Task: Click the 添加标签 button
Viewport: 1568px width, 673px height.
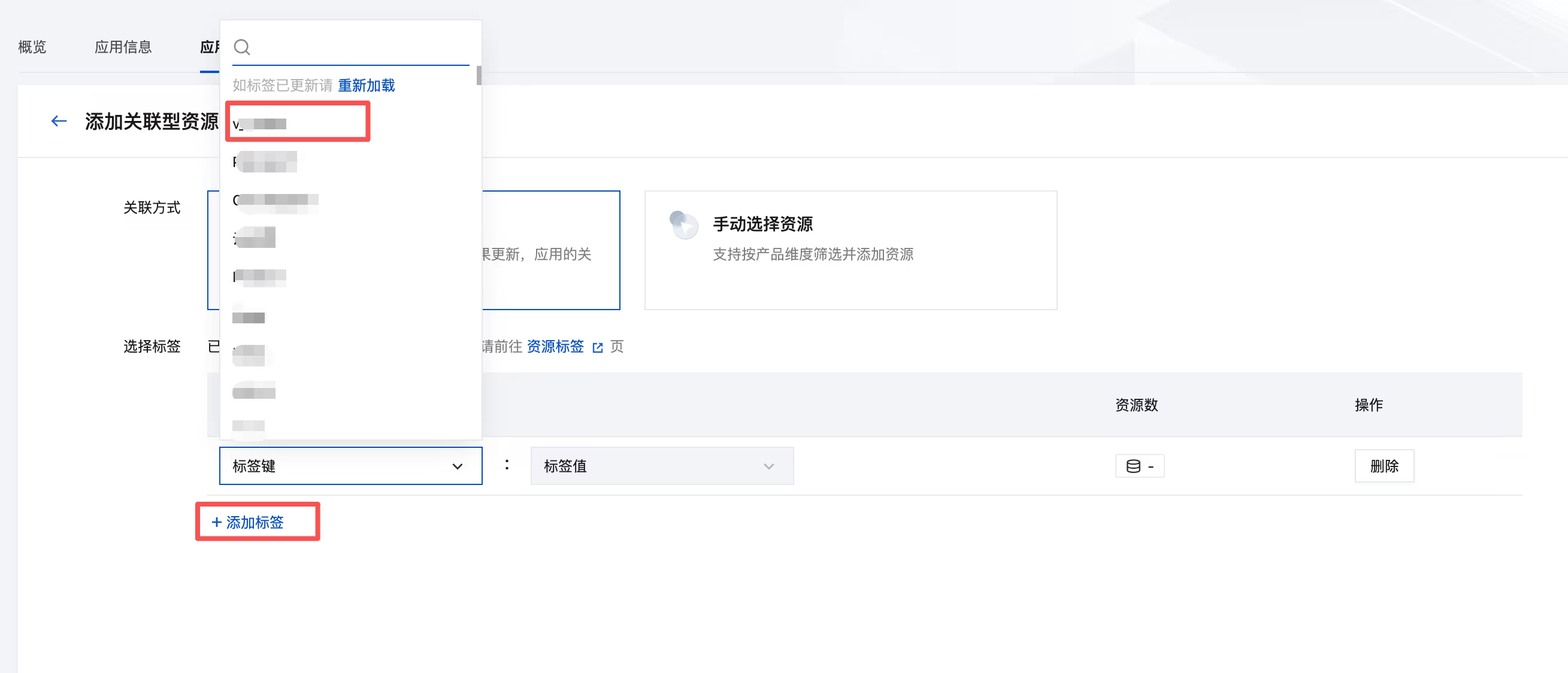Action: click(x=249, y=522)
